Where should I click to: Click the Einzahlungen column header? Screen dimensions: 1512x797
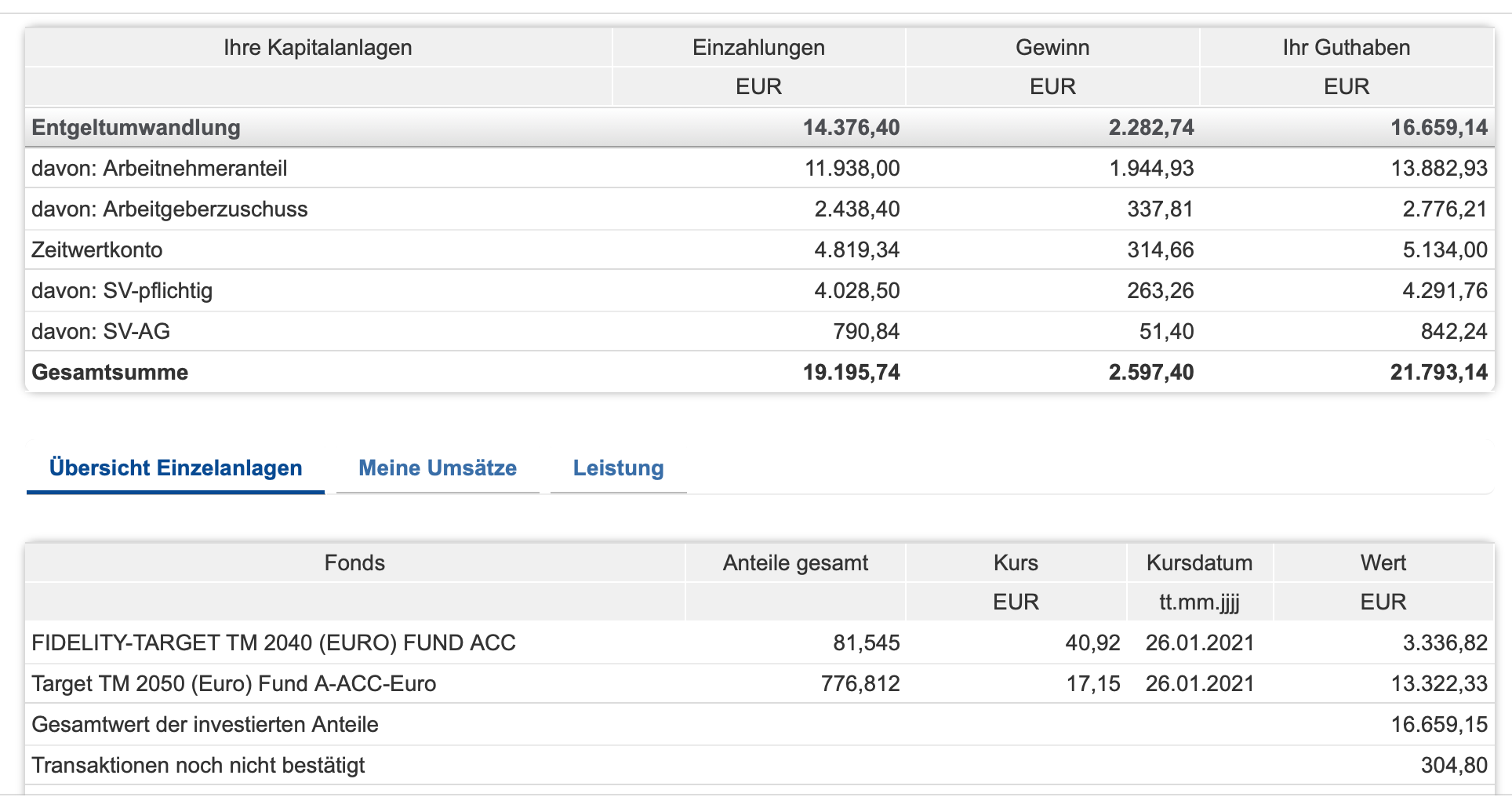click(x=758, y=48)
